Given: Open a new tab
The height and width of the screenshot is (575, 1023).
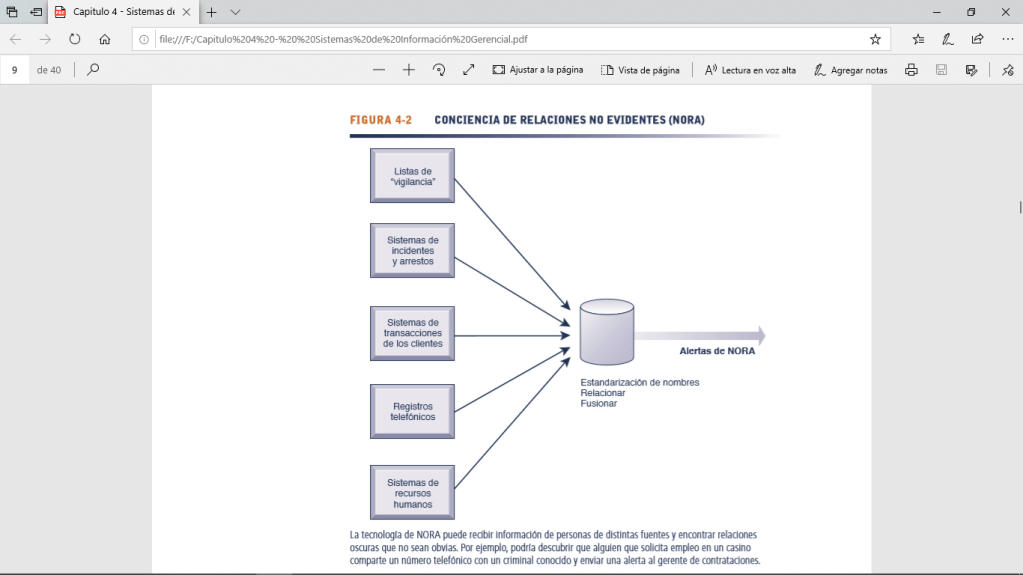Looking at the screenshot, I should [211, 12].
